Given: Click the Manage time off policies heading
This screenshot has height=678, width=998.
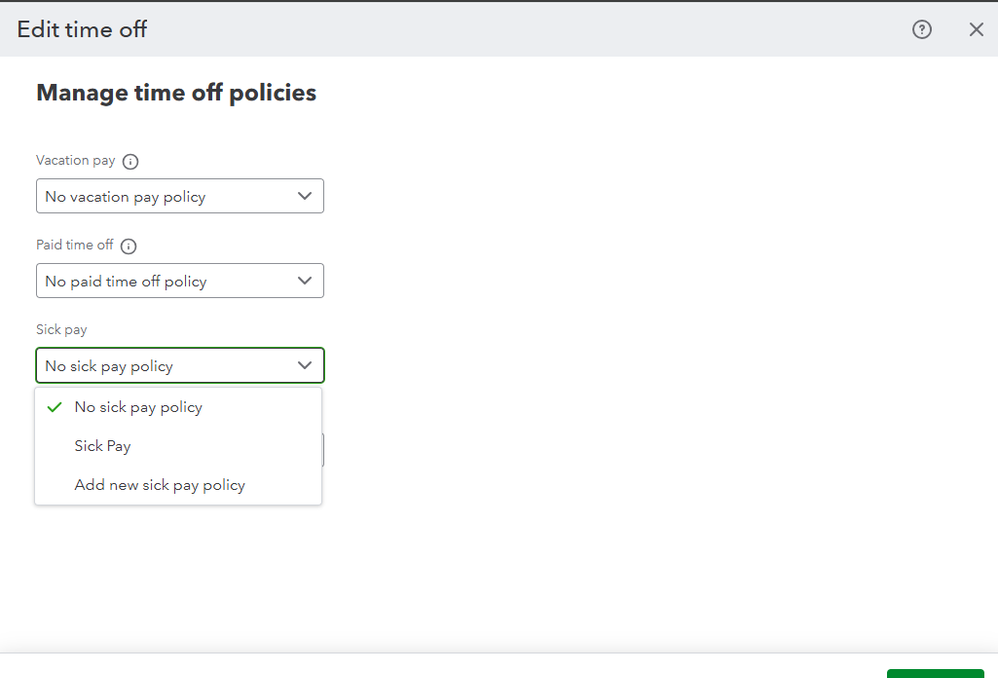Looking at the screenshot, I should (176, 93).
